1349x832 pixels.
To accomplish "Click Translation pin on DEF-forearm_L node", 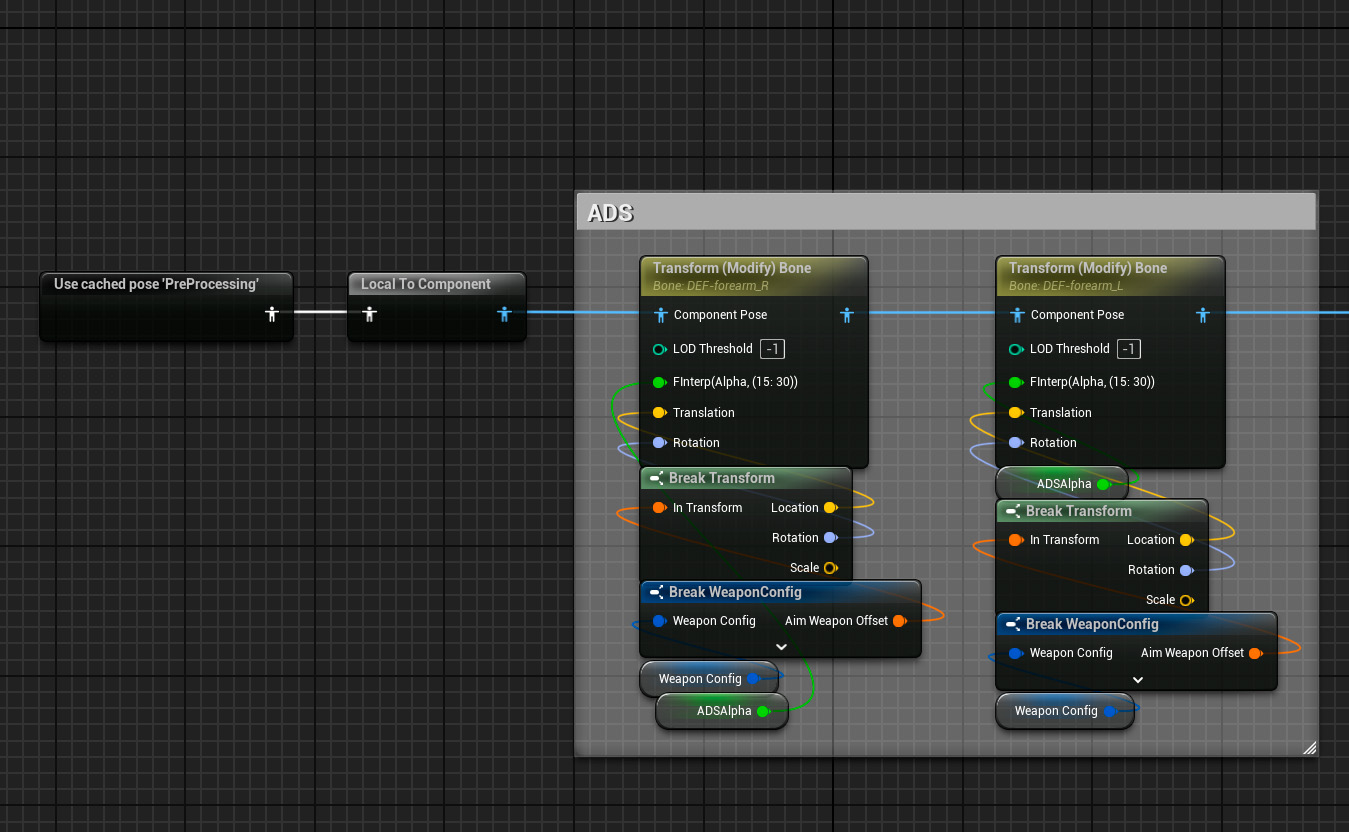I will tap(1016, 413).
